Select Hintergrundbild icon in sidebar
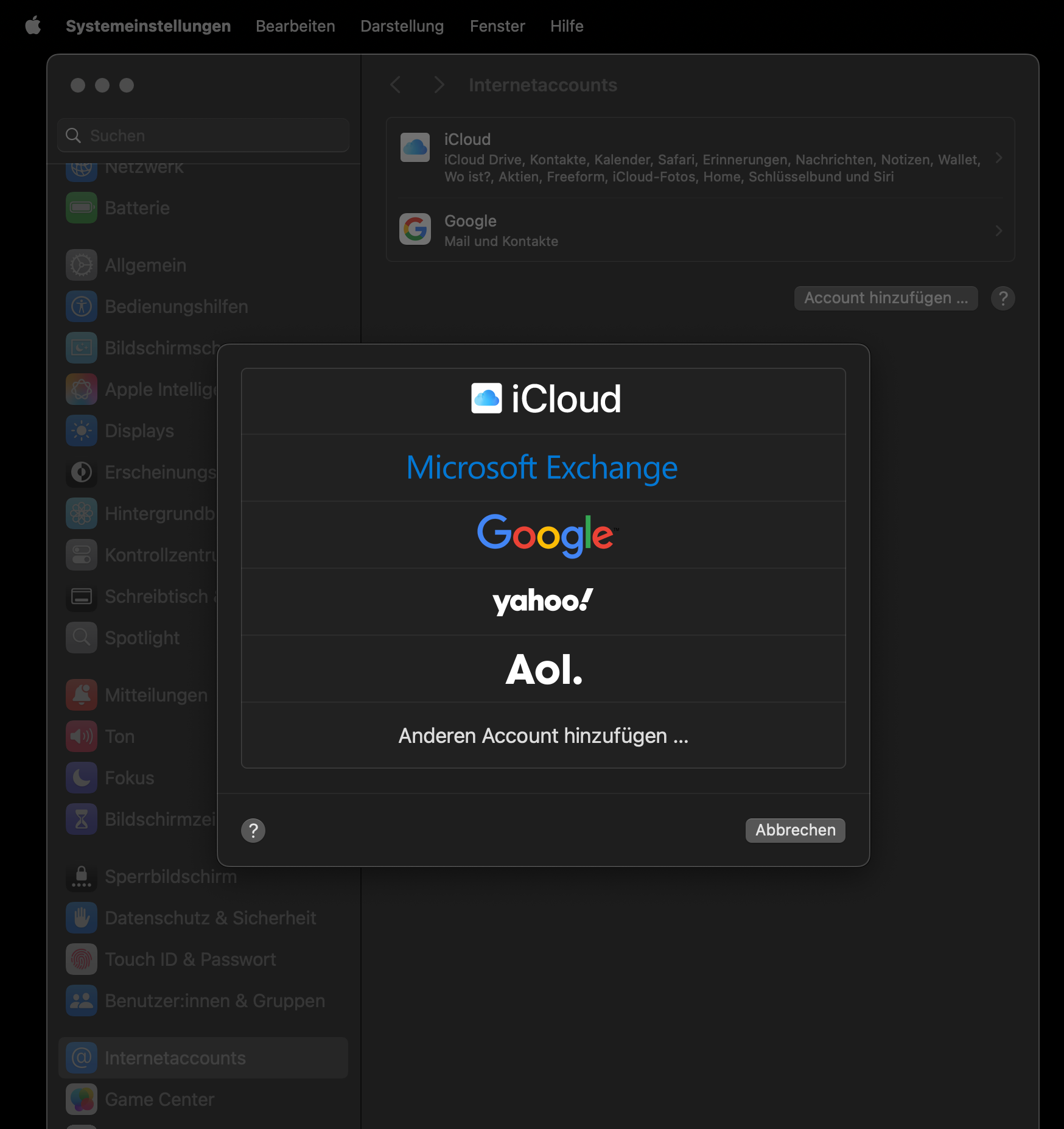The width and height of the screenshot is (1064, 1129). click(x=82, y=513)
